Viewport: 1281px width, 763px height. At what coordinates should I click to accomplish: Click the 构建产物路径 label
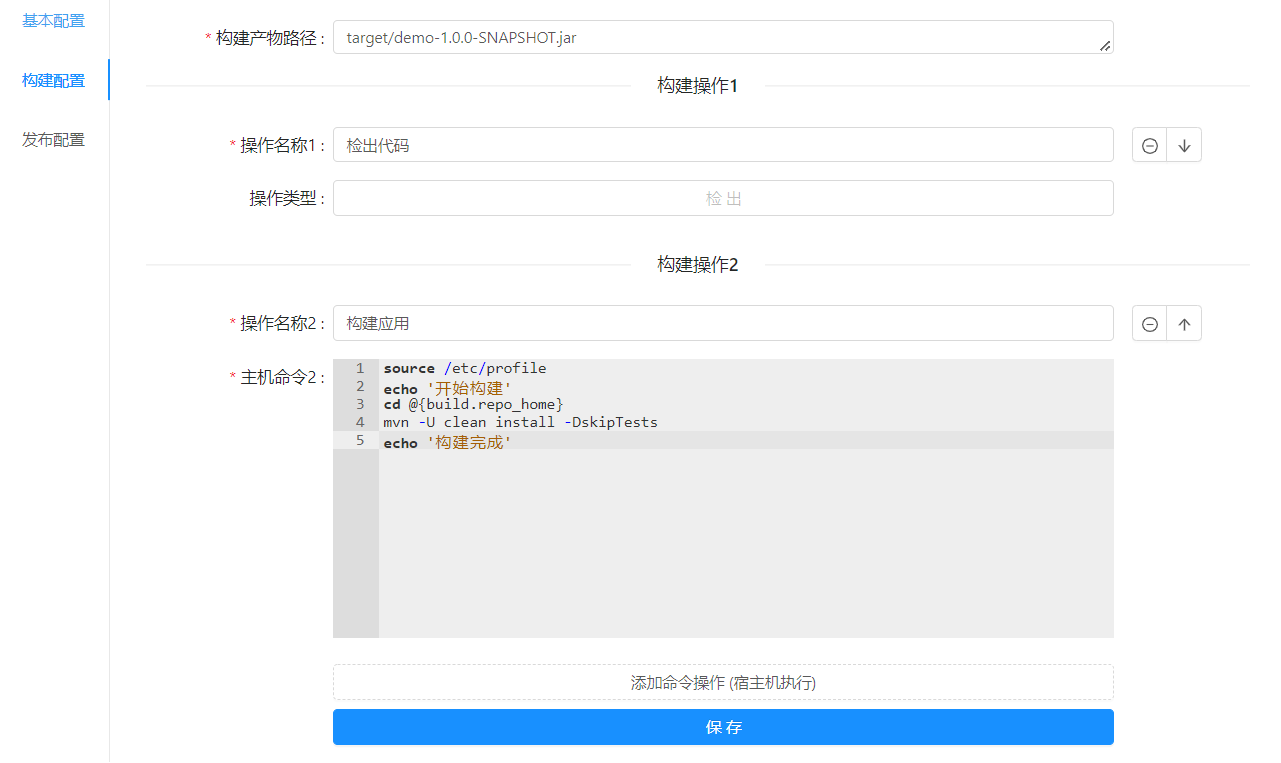pos(266,38)
